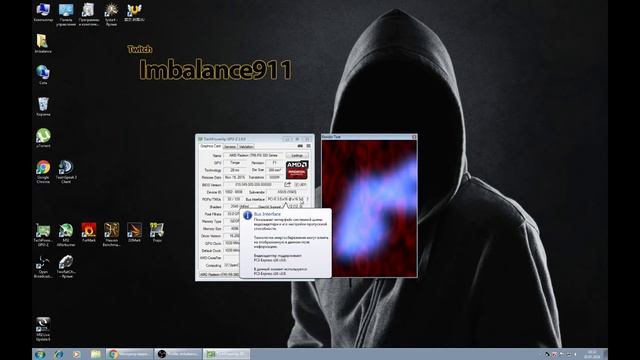Switch to the Validation tab in GPU-Z
The width and height of the screenshot is (640, 360).
[246, 147]
